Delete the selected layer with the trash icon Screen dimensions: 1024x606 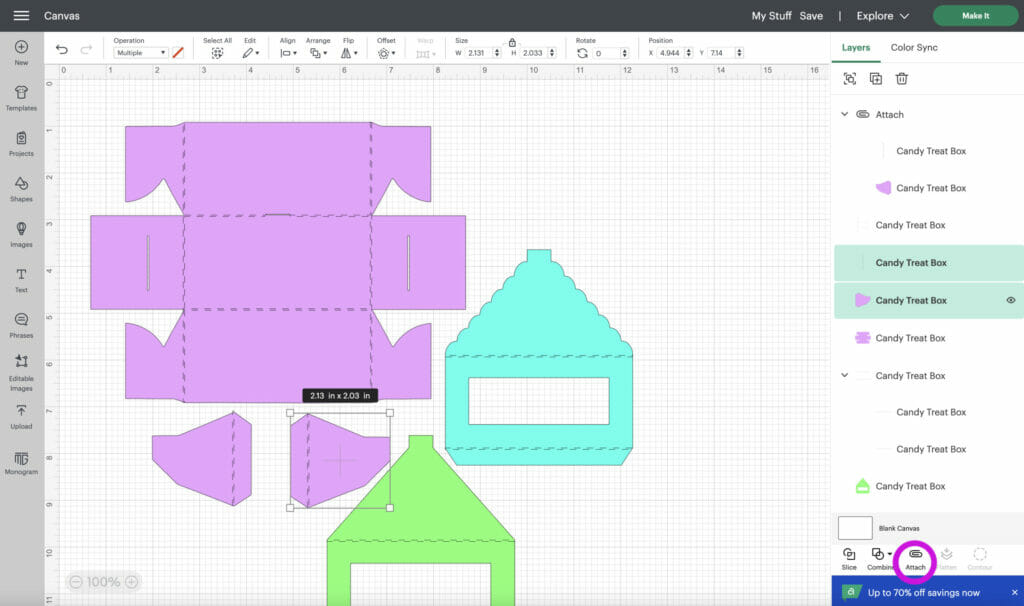coord(902,79)
